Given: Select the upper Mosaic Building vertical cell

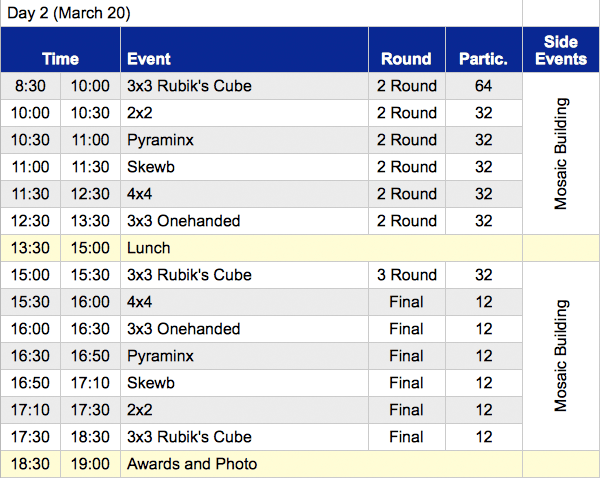Looking at the screenshot, I should coord(561,153).
